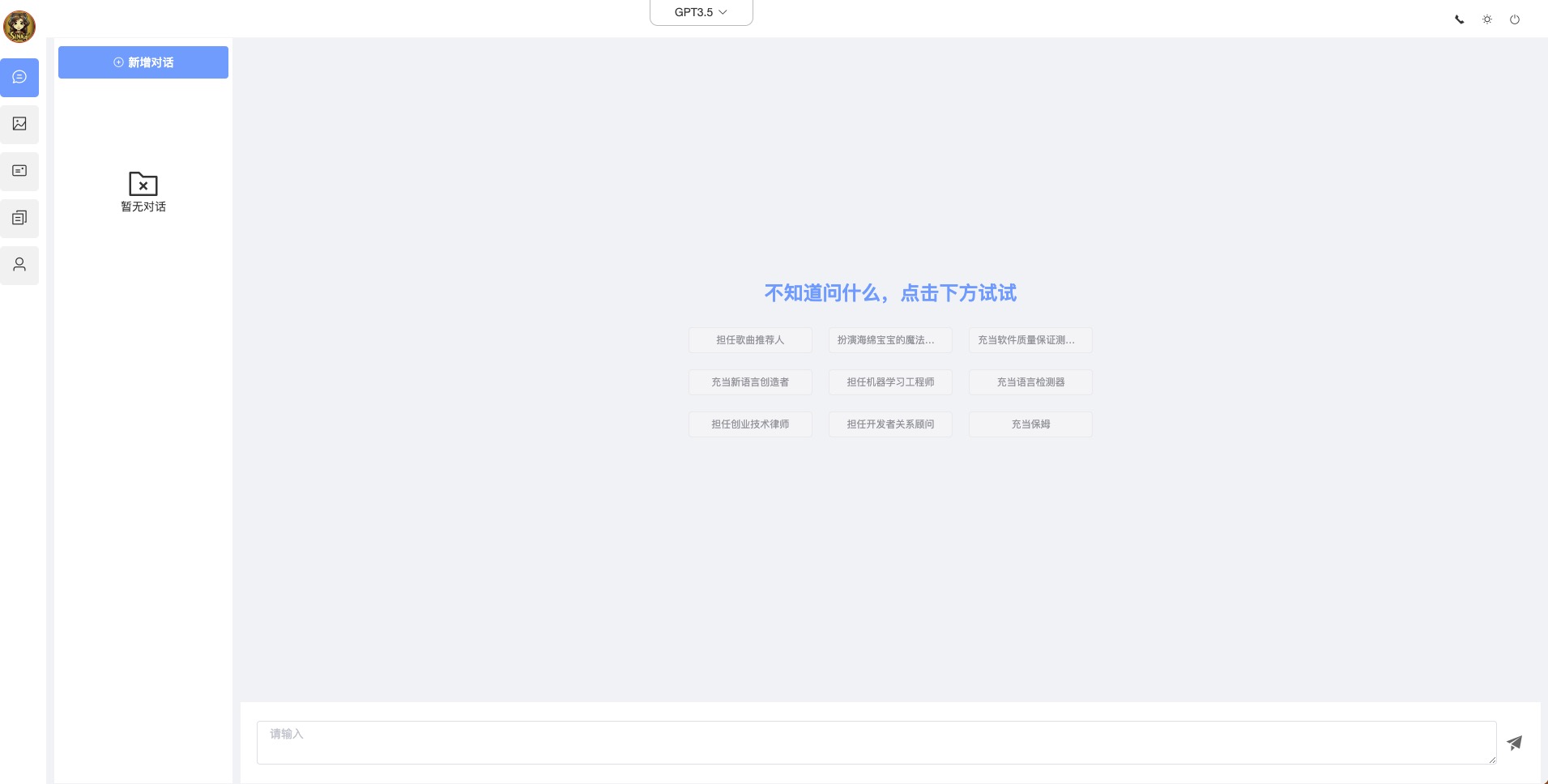Click the send message paper plane icon
This screenshot has width=1548, height=784.
1515,743
